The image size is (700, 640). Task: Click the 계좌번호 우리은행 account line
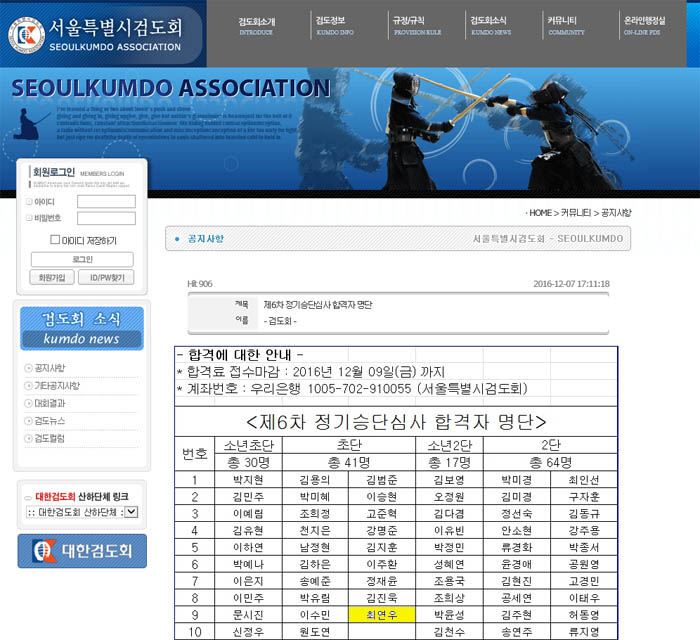click(353, 389)
